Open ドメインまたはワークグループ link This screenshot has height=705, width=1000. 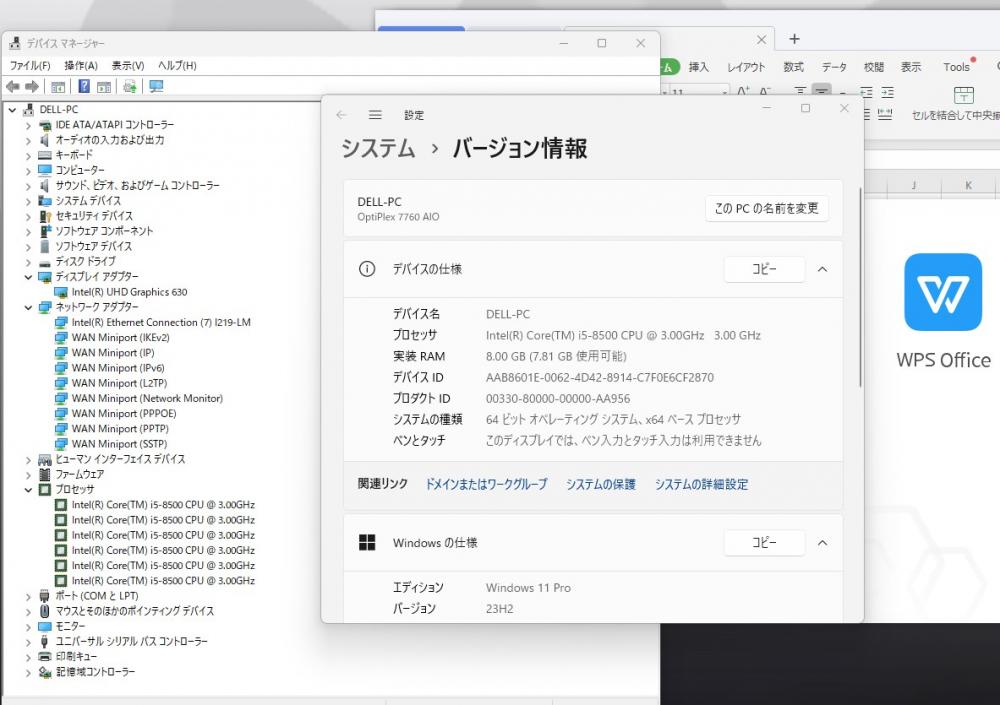point(486,484)
